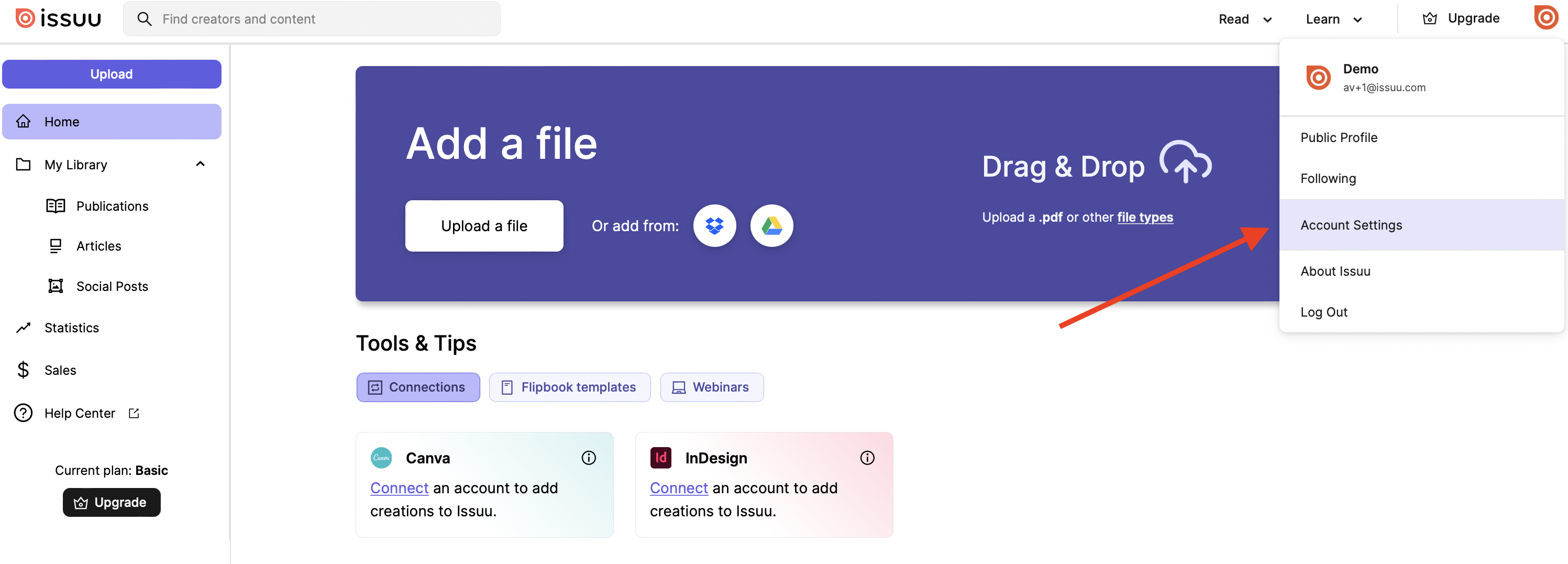Select Log Out in account menu
This screenshot has width=1568, height=564.
click(1421, 312)
